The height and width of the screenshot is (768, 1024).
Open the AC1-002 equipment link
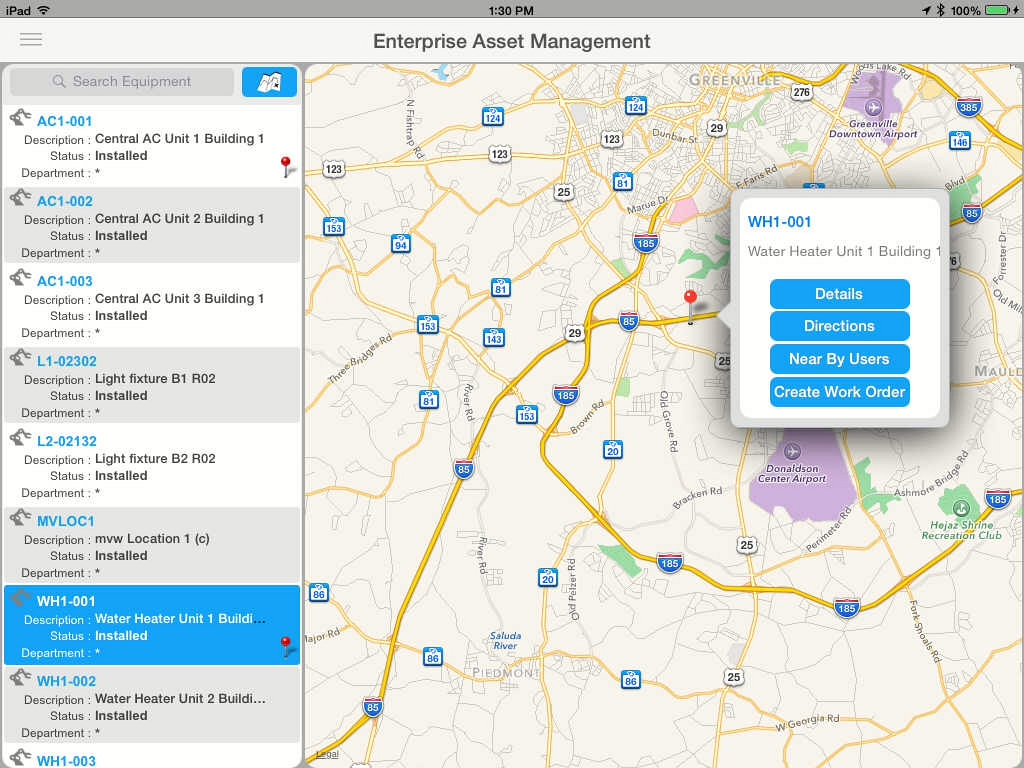[65, 201]
